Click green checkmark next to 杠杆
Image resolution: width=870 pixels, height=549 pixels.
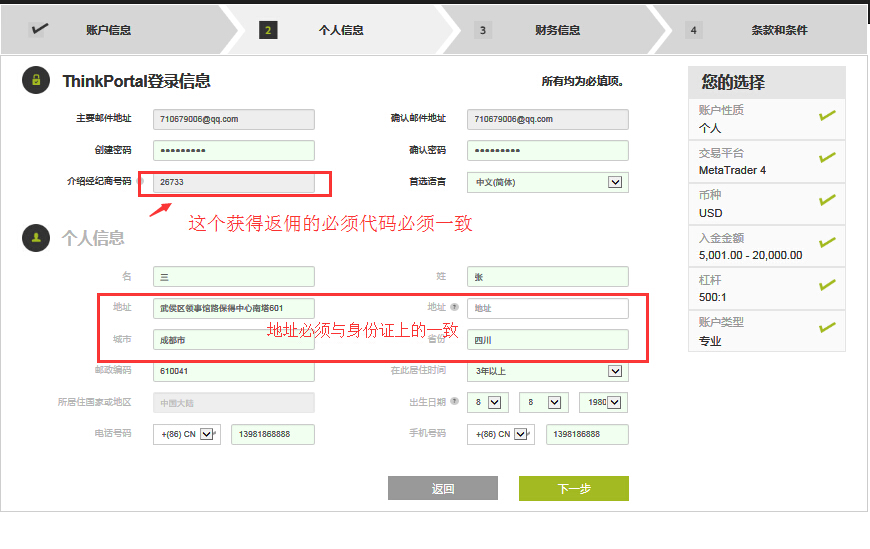click(x=827, y=285)
